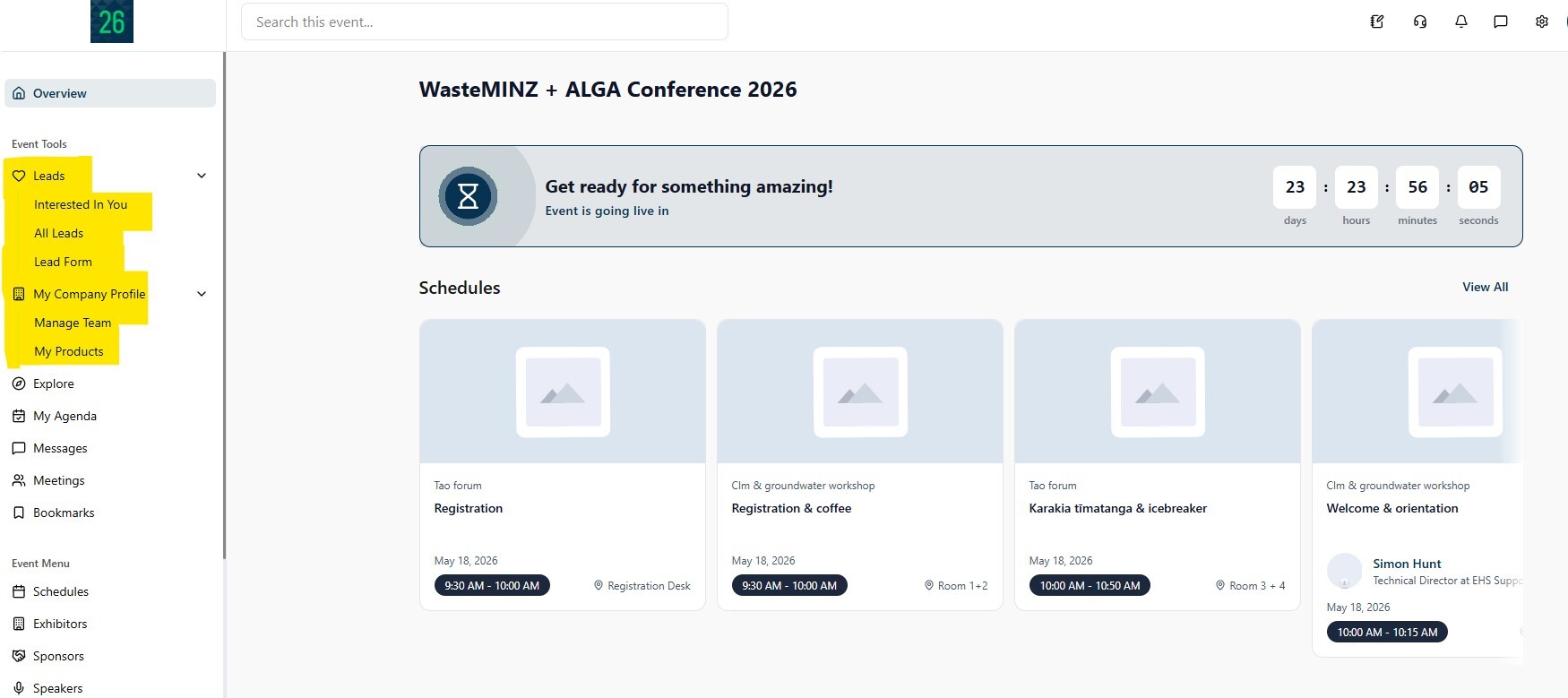Click the Registration & coffee card thumbnail

pyautogui.click(x=860, y=392)
